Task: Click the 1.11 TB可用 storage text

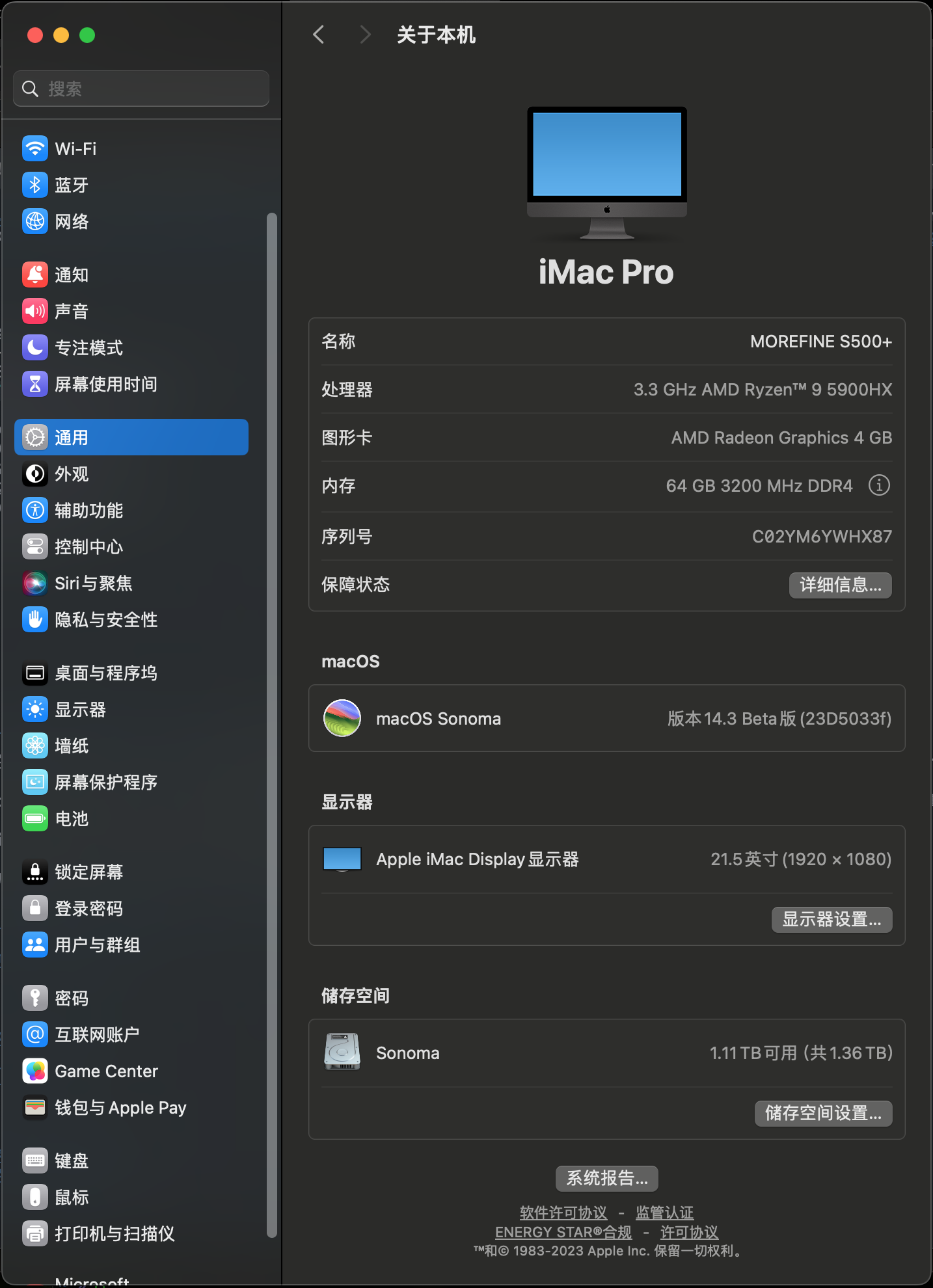Action: [801, 1053]
